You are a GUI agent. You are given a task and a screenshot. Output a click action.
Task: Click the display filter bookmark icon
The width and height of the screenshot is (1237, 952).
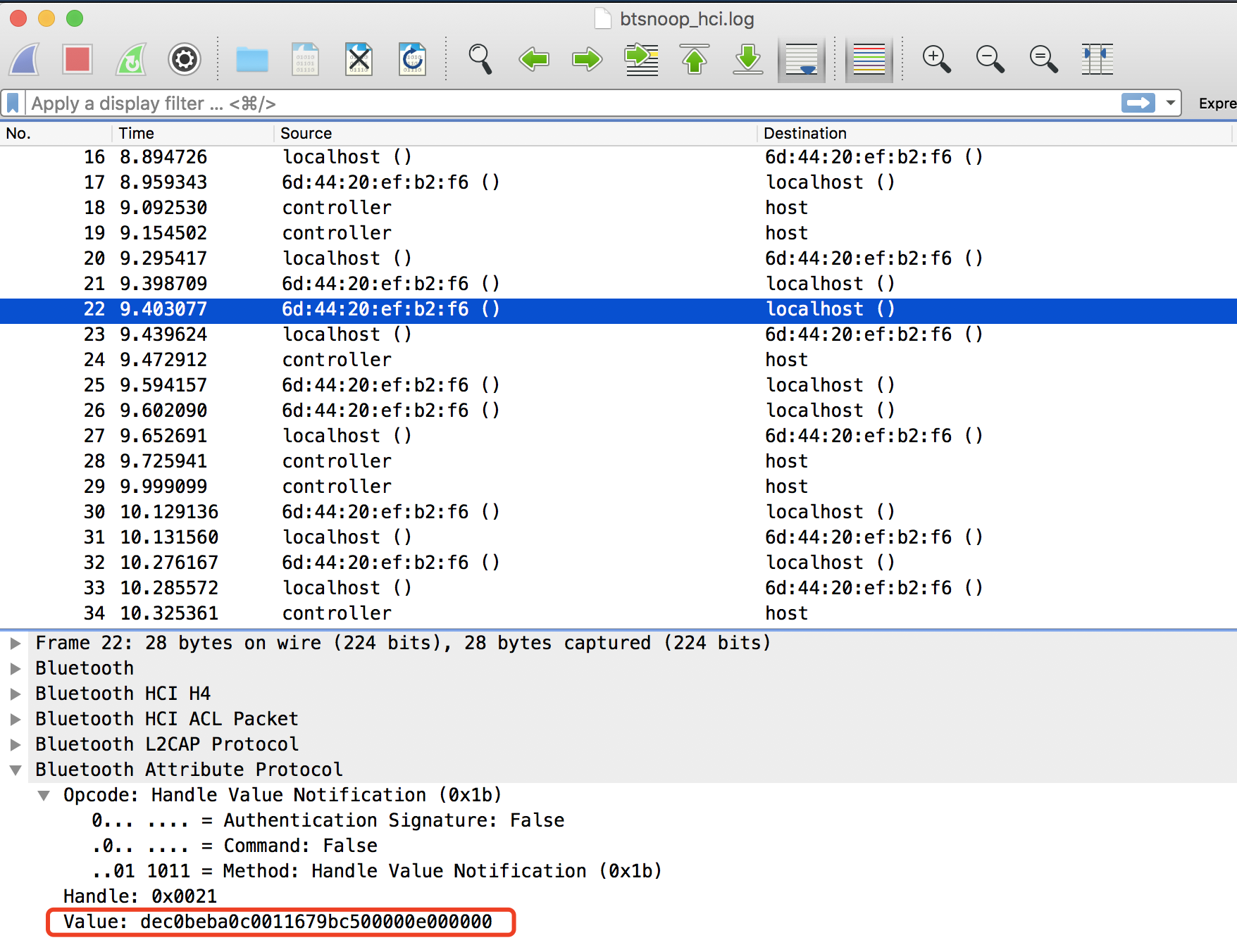pyautogui.click(x=13, y=104)
